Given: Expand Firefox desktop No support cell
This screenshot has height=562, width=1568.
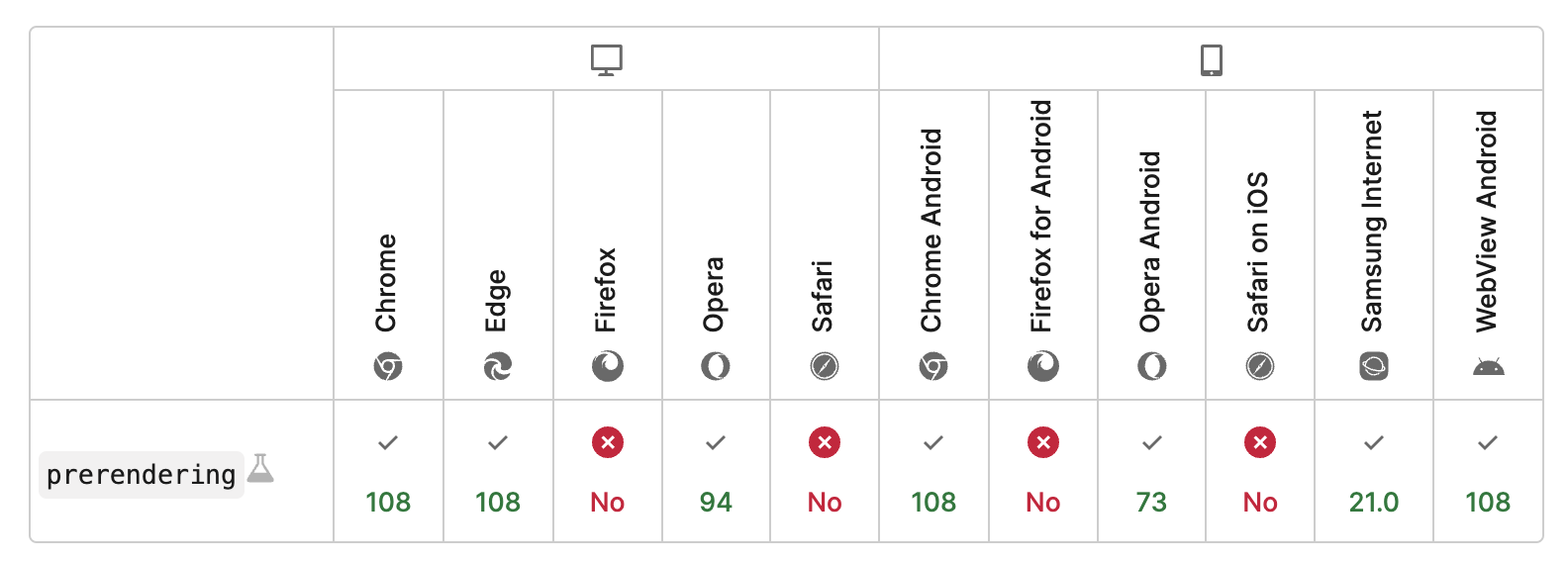Looking at the screenshot, I should pyautogui.click(x=607, y=472).
